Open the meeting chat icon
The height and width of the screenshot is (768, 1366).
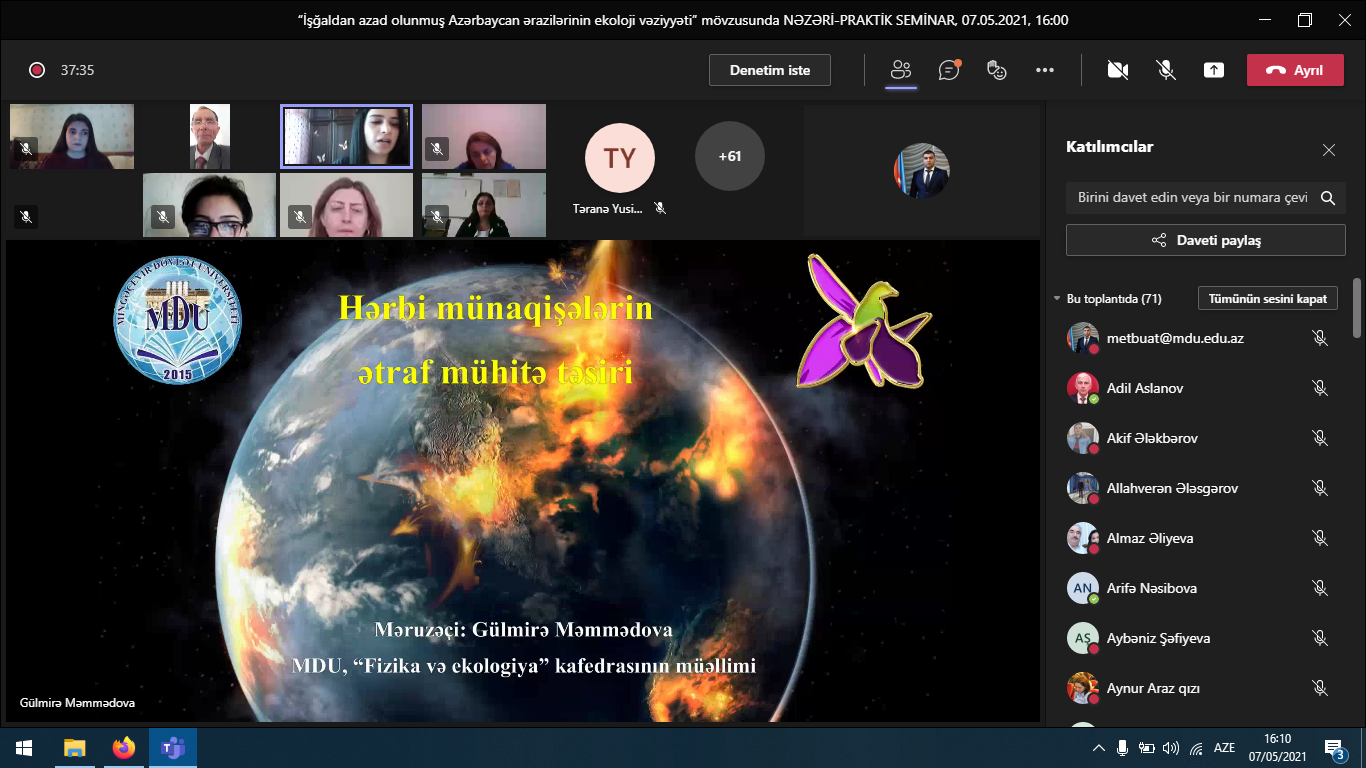click(x=948, y=70)
